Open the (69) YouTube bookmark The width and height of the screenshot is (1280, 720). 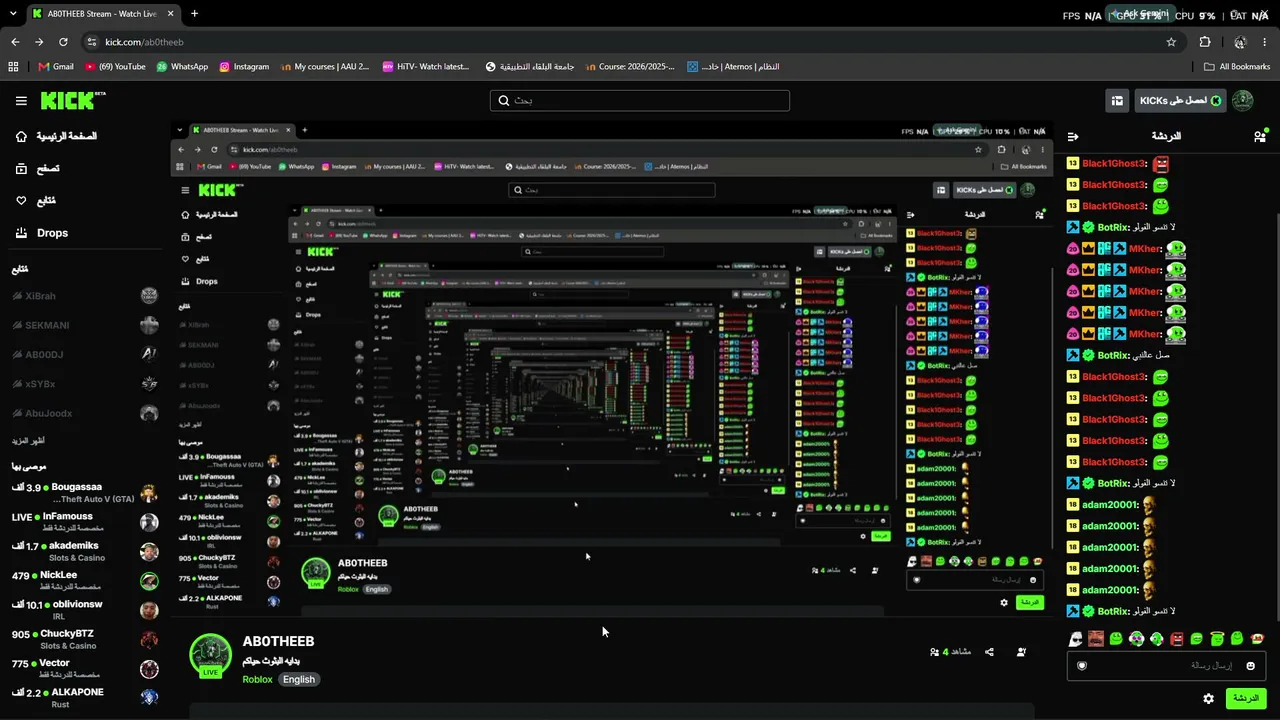[116, 67]
